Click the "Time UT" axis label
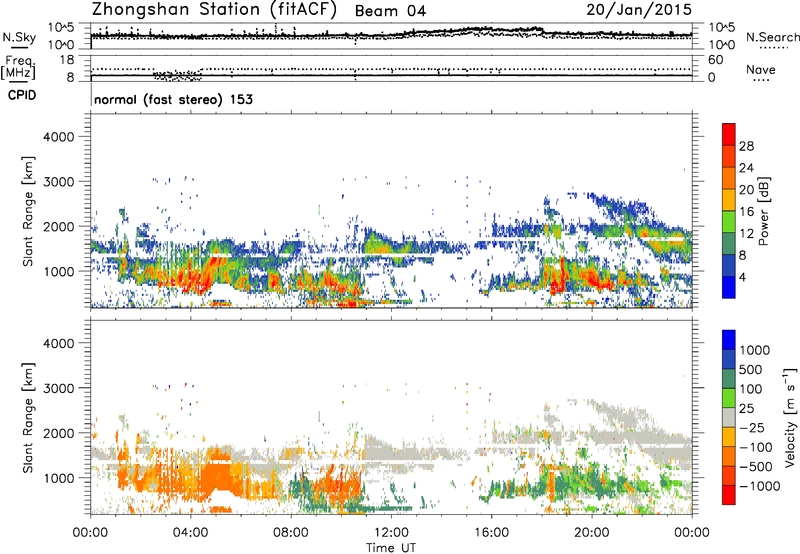Screen dimensions: 800x554 391,548
